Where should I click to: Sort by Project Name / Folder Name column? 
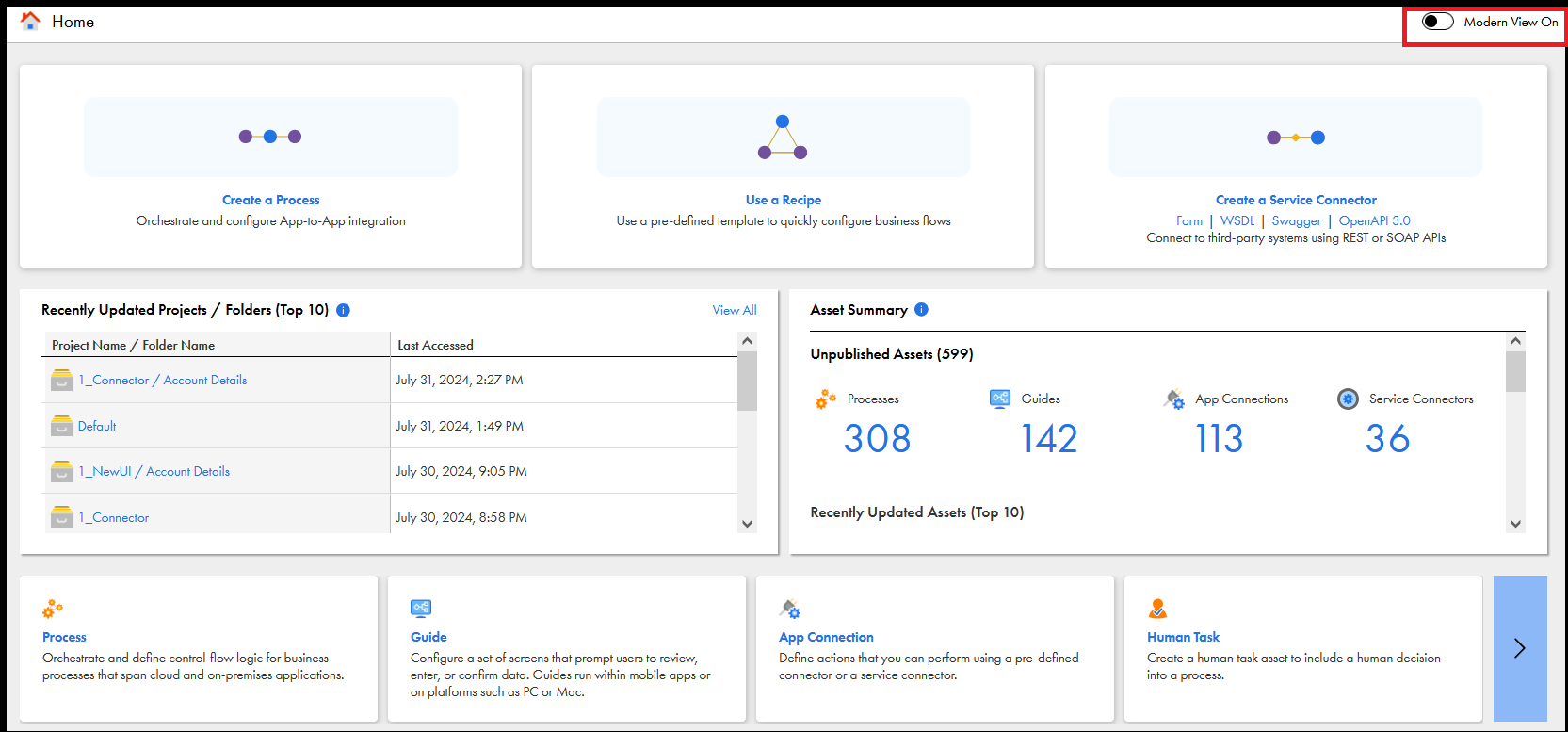tap(217, 345)
